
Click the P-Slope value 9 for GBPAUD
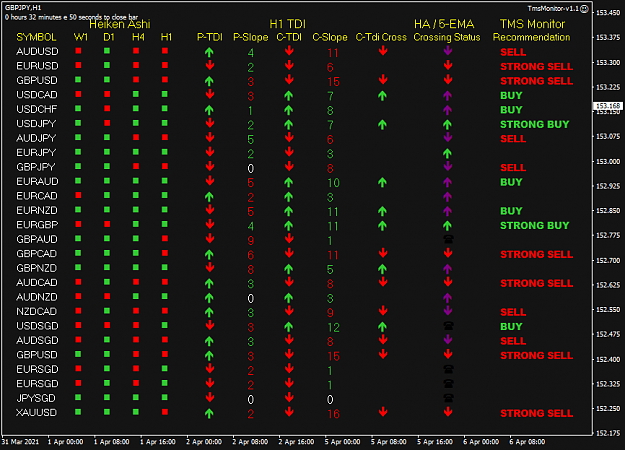click(x=250, y=241)
